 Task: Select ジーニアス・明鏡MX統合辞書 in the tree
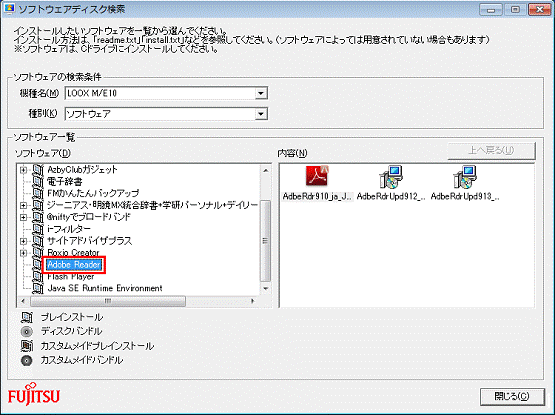[x=153, y=205]
